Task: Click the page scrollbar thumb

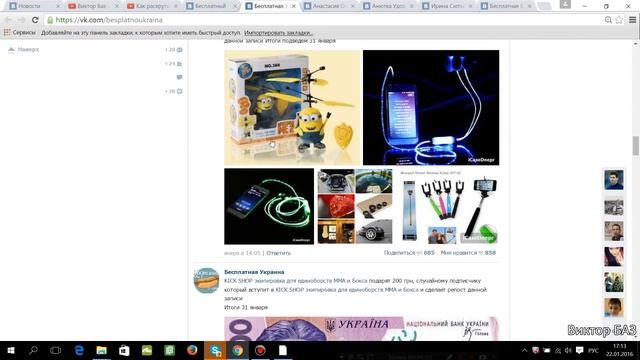Action: coord(636,146)
